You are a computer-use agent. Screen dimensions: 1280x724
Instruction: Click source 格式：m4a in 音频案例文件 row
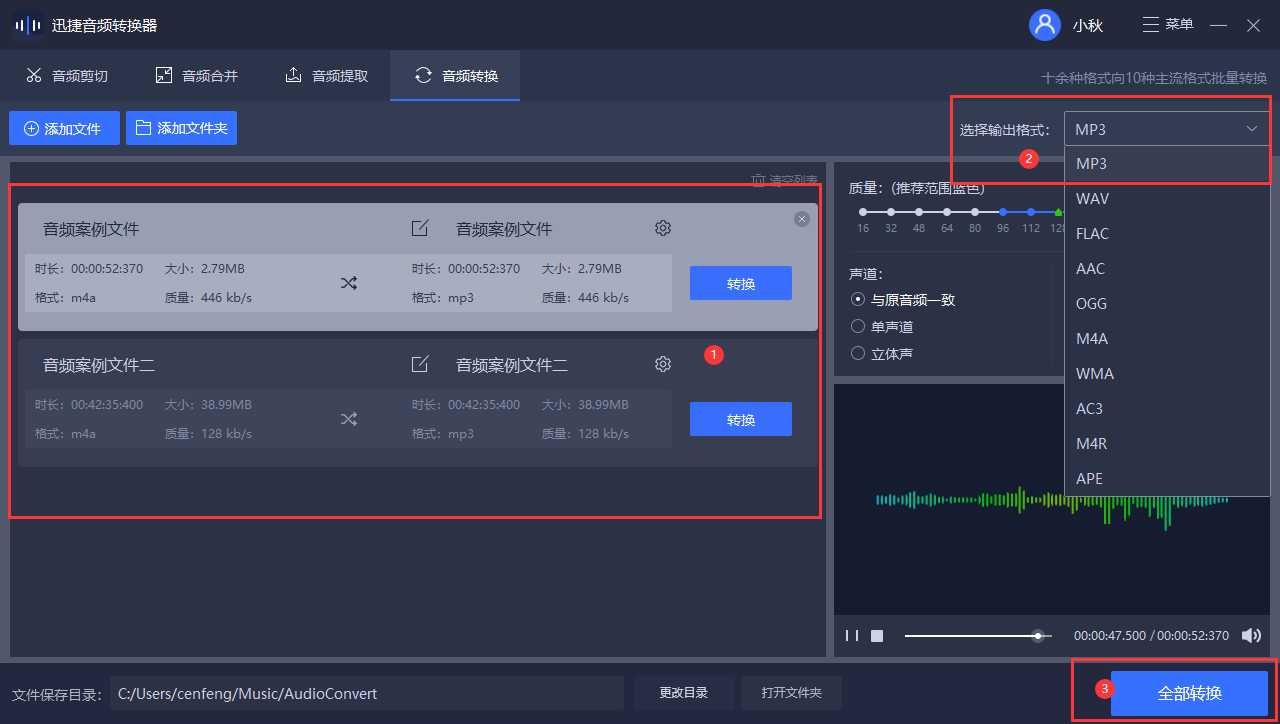[65, 298]
